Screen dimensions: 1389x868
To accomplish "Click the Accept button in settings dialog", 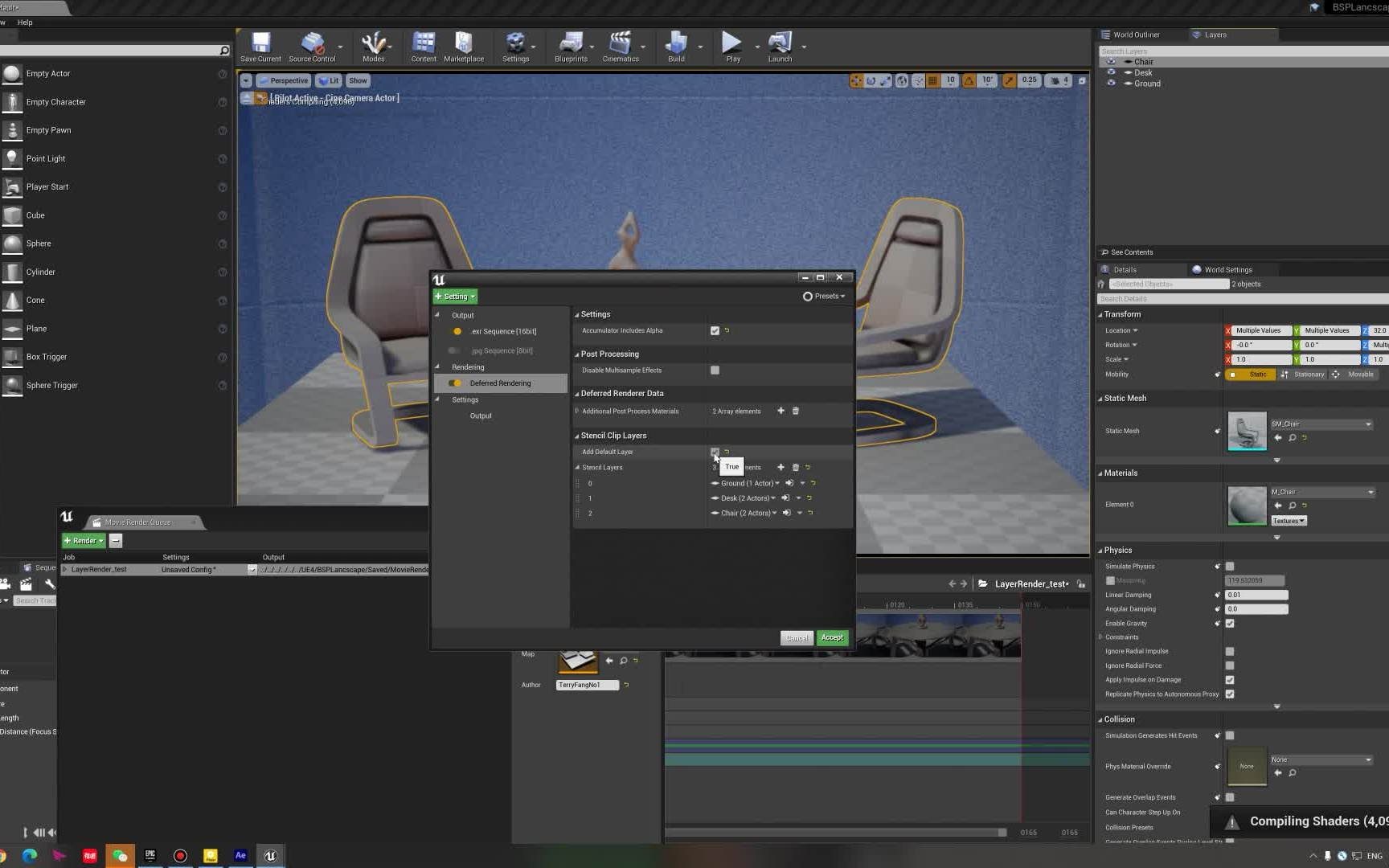I will point(831,637).
